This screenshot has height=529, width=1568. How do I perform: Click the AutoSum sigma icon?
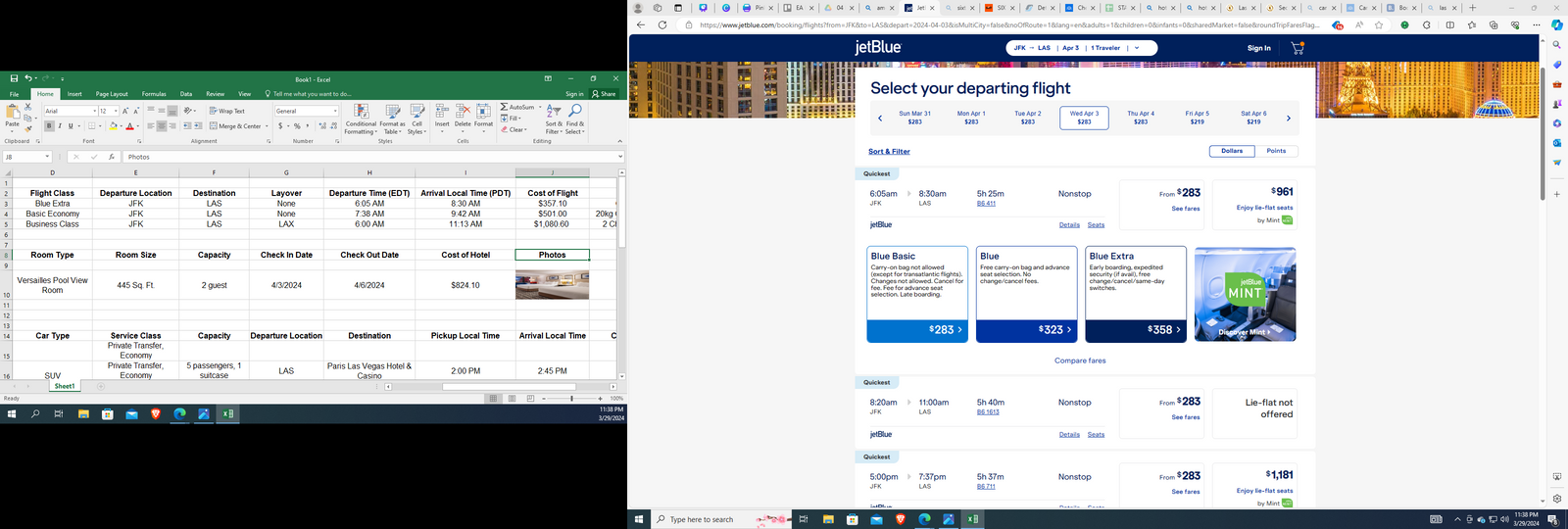pos(505,107)
